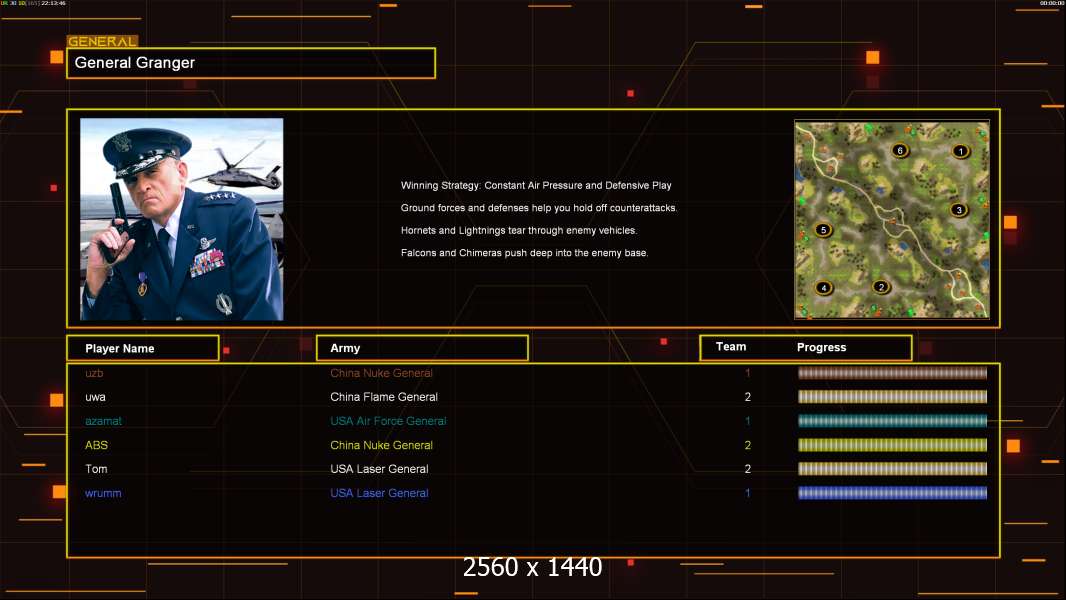Screen dimensions: 1066x600
Task: Click the GENERAL label above the name
Action: [x=102, y=41]
